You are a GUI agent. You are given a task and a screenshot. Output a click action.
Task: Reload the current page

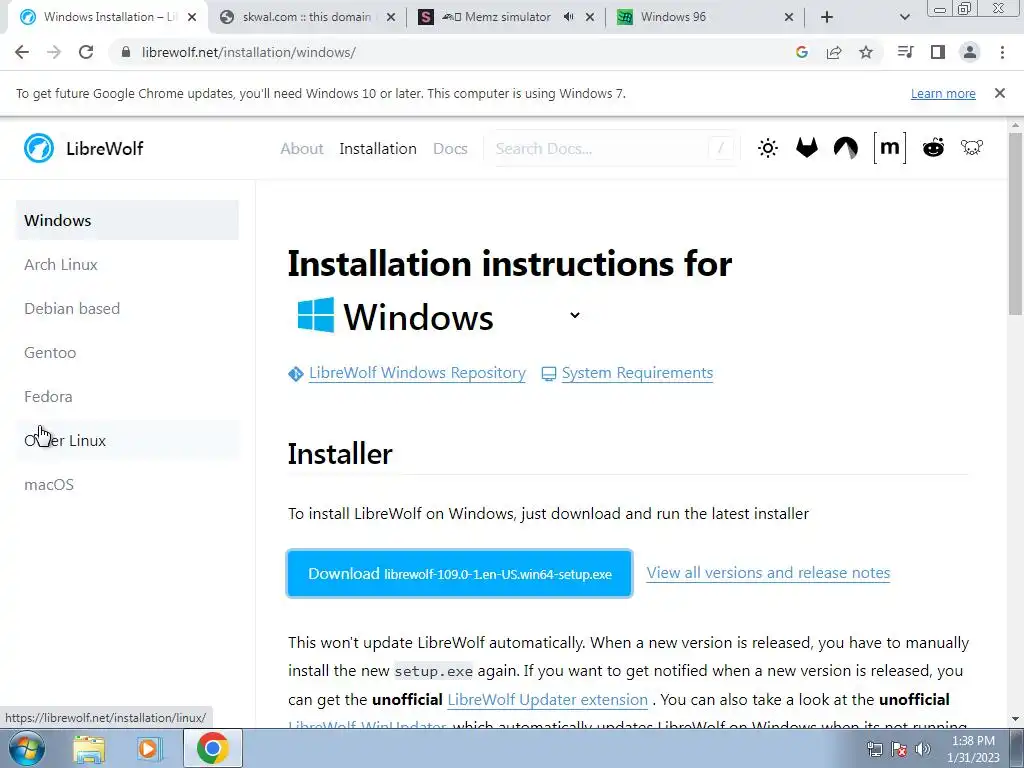[x=86, y=52]
